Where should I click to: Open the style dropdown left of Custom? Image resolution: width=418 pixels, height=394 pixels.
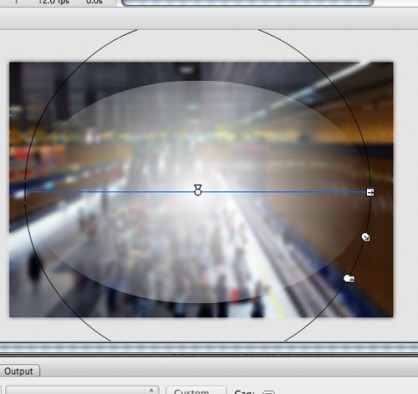pos(82,391)
